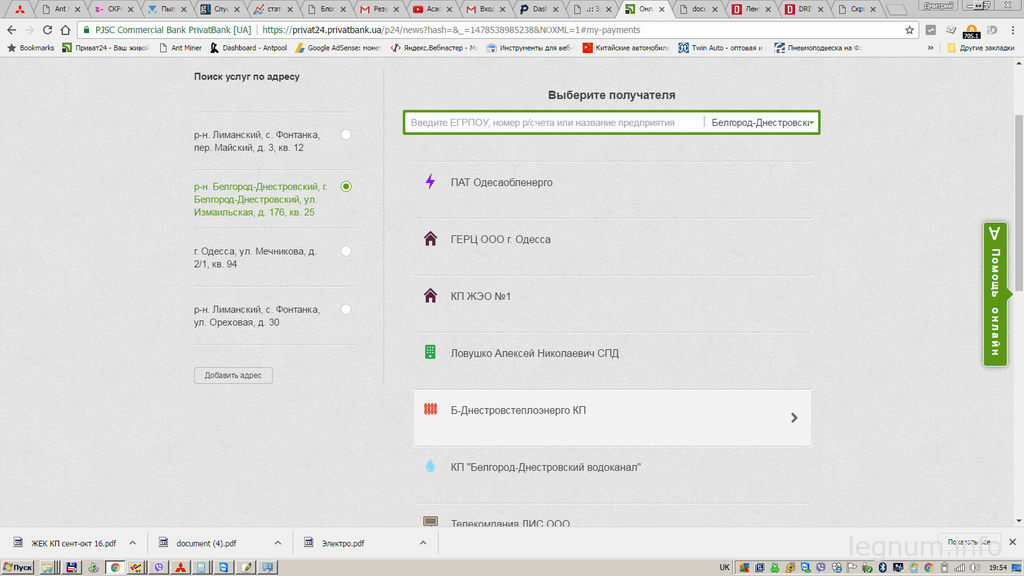
Task: Click the house icon beside КП ЖЭО №1
Action: click(430, 295)
